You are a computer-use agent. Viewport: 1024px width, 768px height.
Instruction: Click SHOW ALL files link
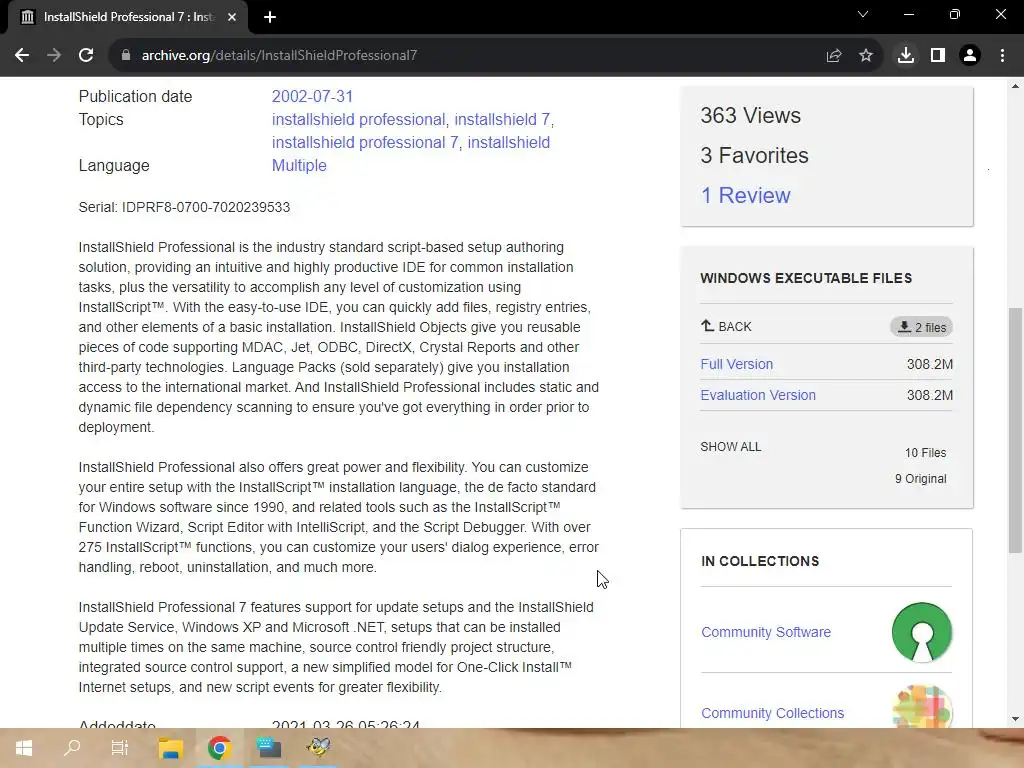(731, 447)
